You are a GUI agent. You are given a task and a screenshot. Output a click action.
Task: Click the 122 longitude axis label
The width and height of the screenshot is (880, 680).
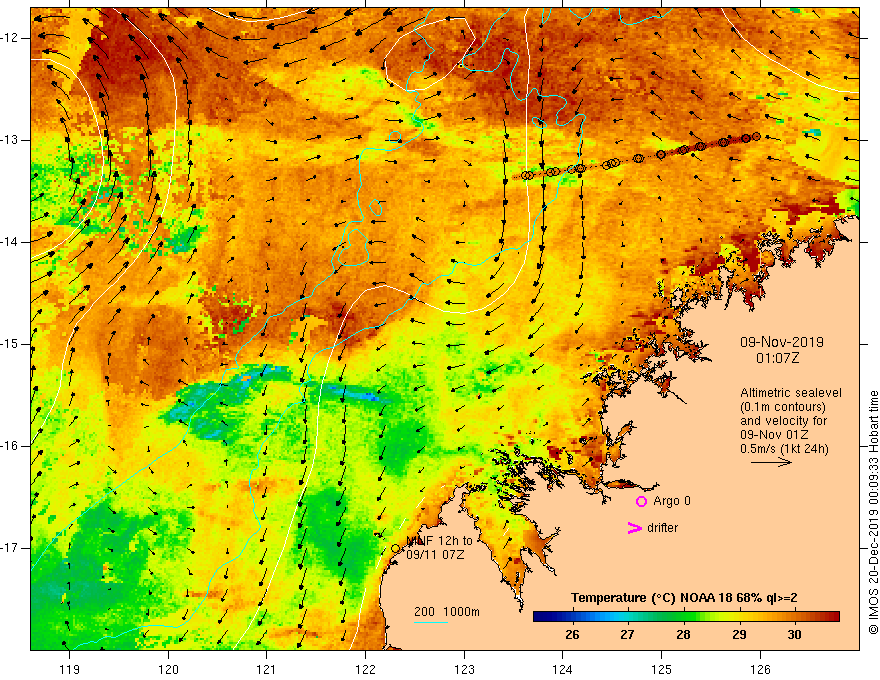365,669
